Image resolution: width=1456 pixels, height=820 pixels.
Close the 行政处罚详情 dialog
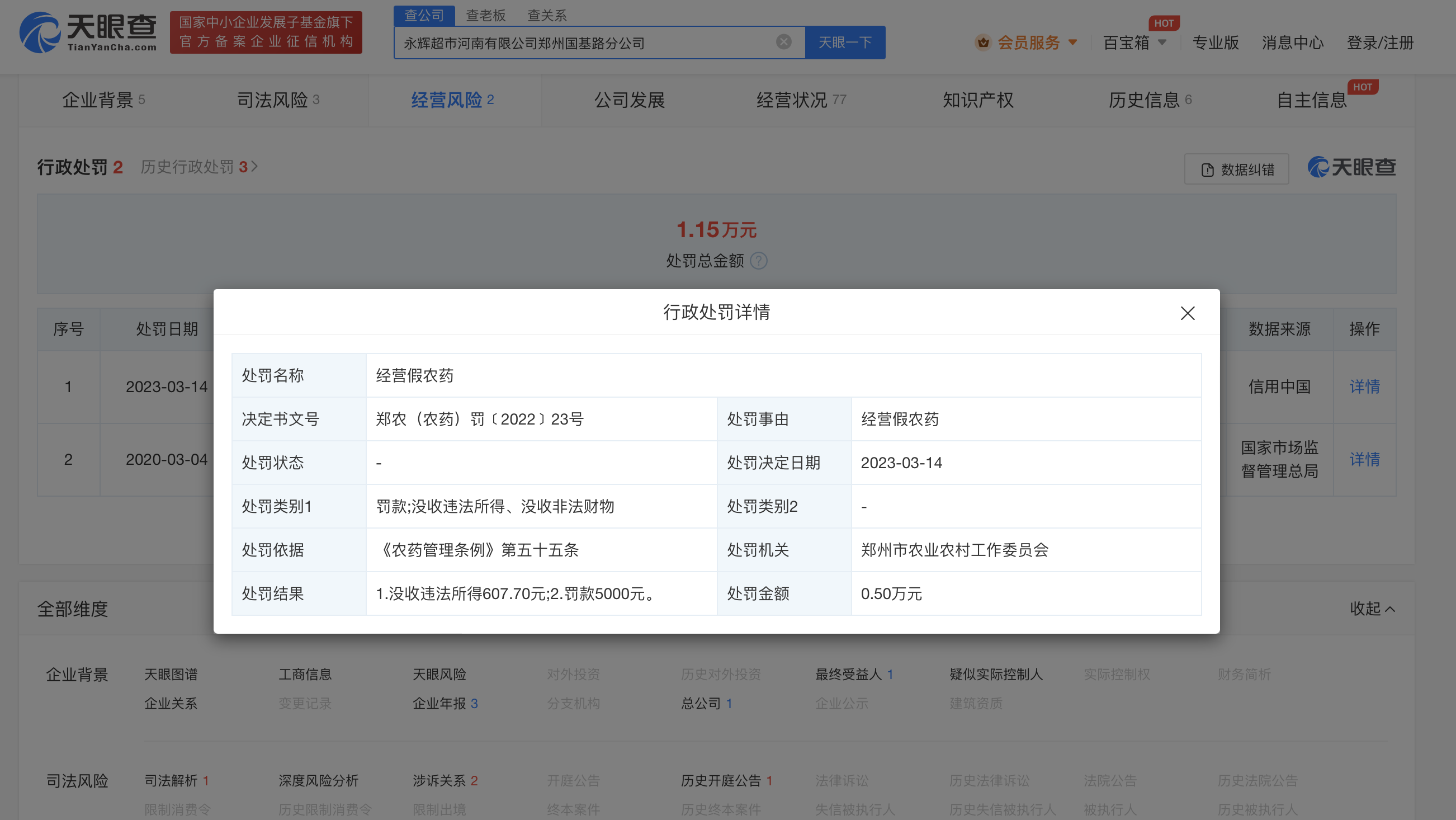(1187, 313)
